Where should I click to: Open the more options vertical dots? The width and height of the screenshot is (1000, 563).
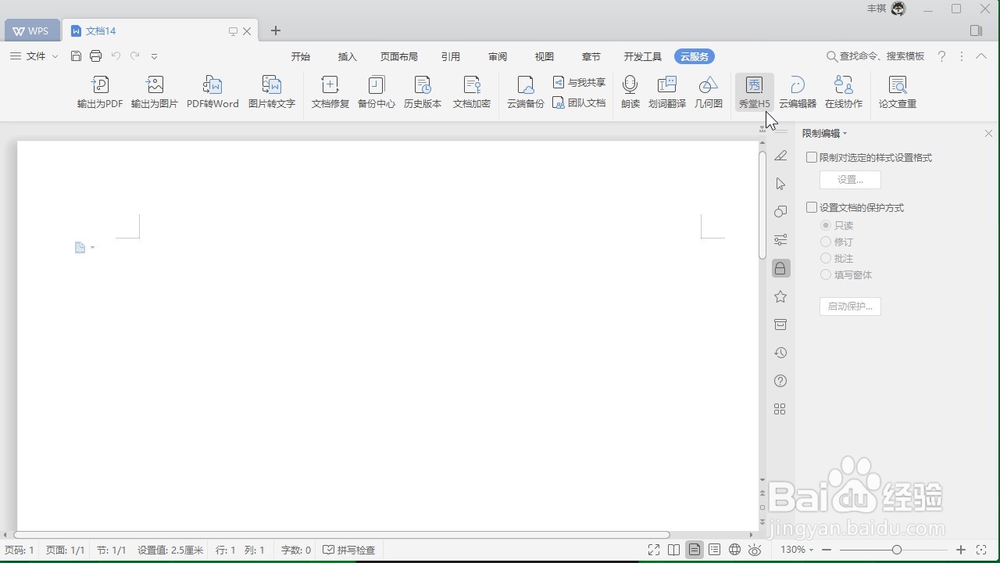click(962, 56)
